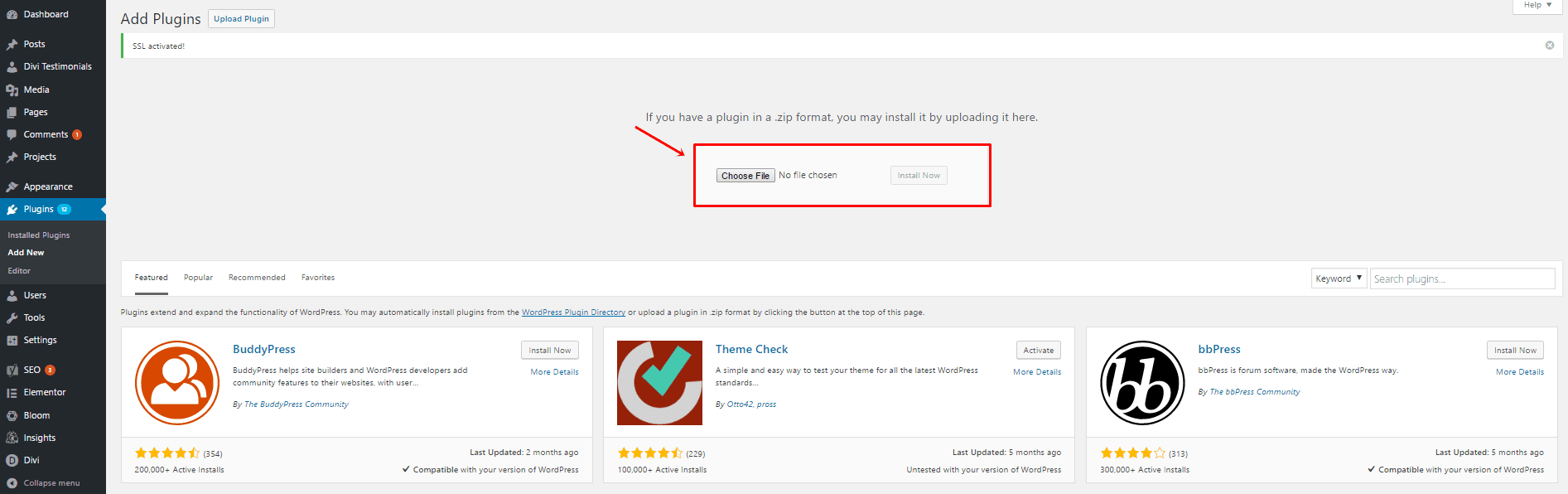
Task: Click the Appearance paintbrush icon
Action: pos(12,186)
